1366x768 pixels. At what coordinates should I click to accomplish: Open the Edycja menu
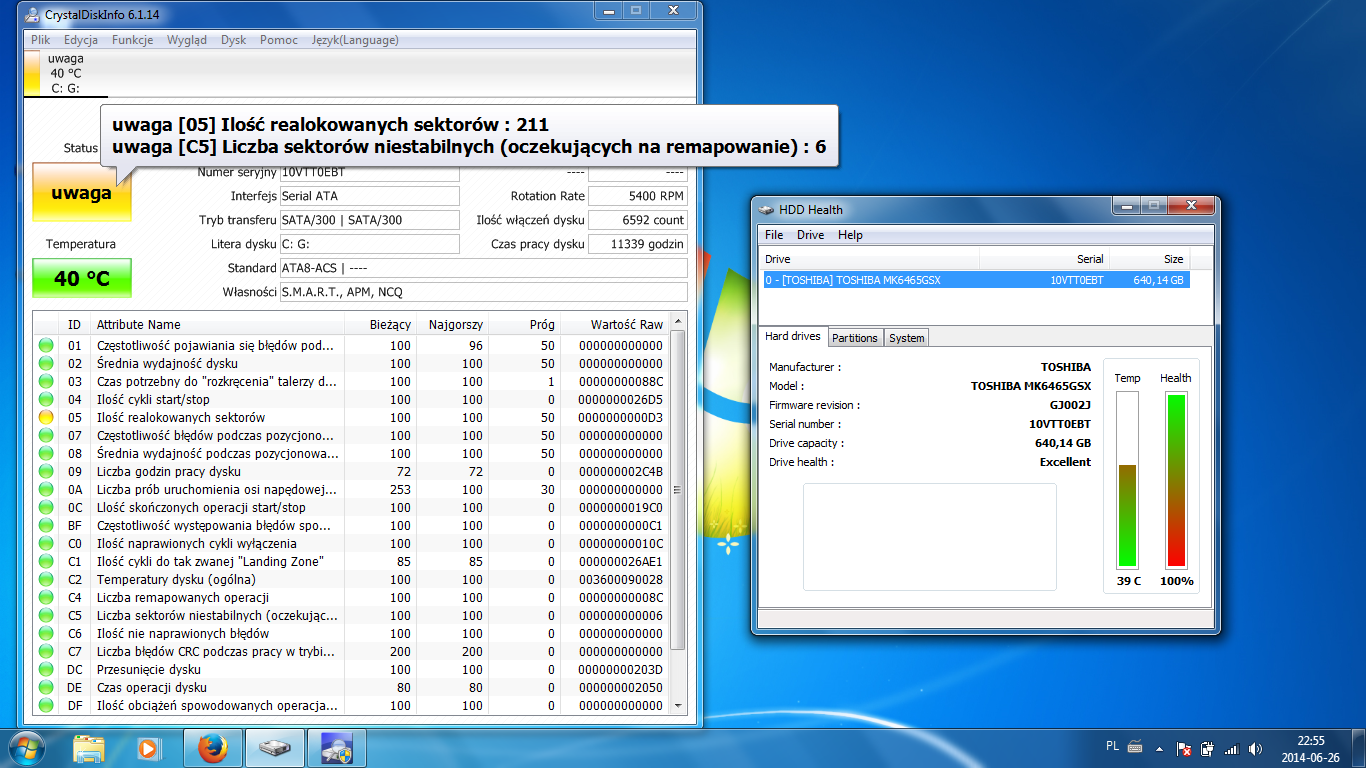(x=81, y=40)
